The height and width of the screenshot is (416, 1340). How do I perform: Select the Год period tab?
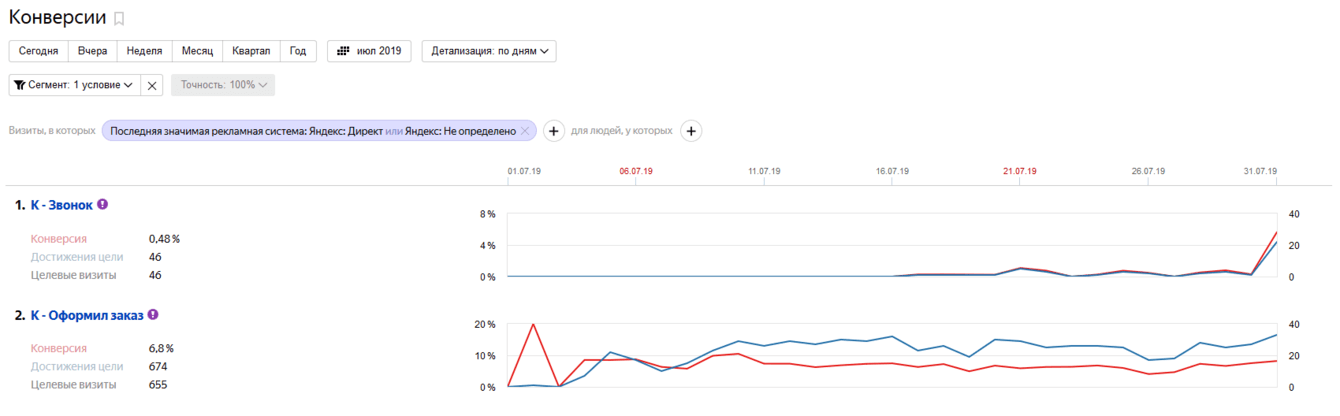[x=298, y=51]
